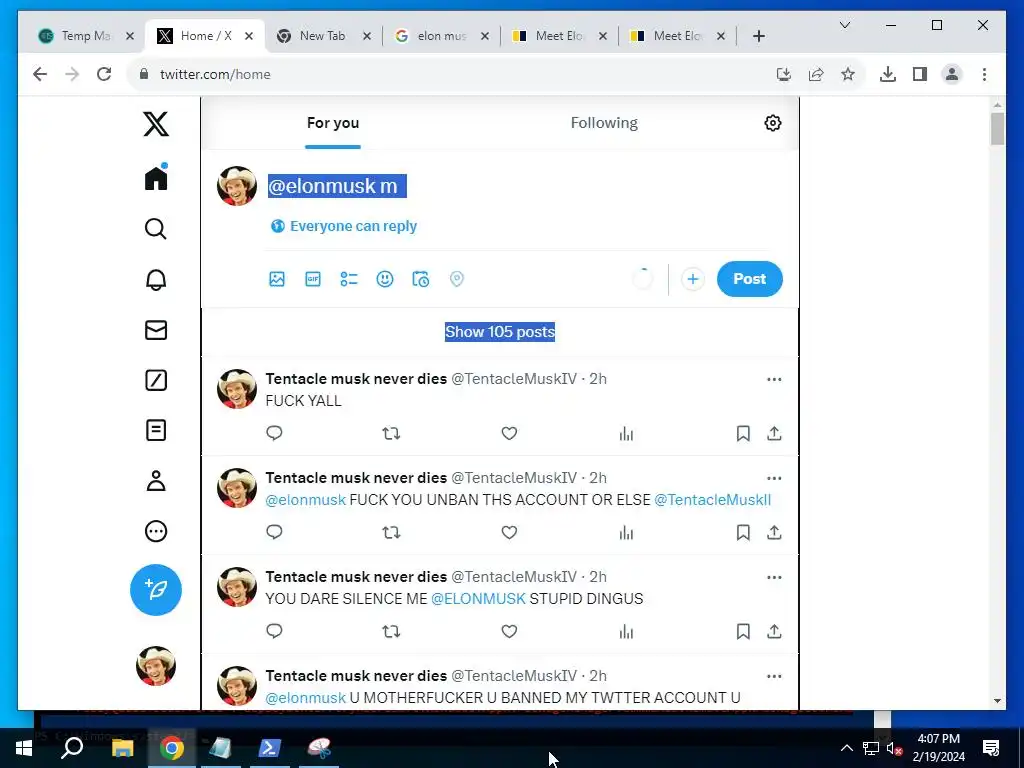The width and height of the screenshot is (1024, 768).
Task: Repost the UNBAN THS ACCOUNT post
Action: 391,532
